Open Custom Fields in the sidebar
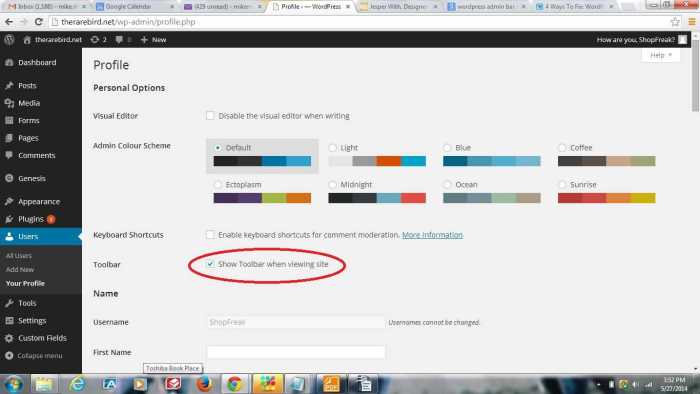Image resolution: width=700 pixels, height=394 pixels. click(x=41, y=338)
